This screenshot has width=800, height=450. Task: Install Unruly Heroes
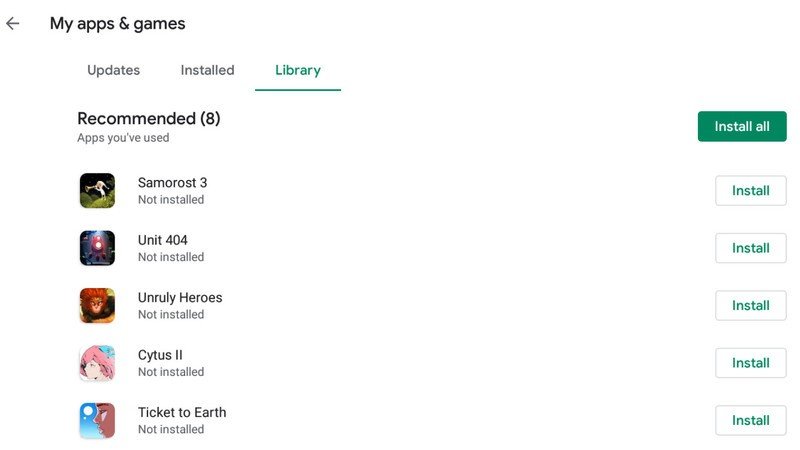pos(750,306)
